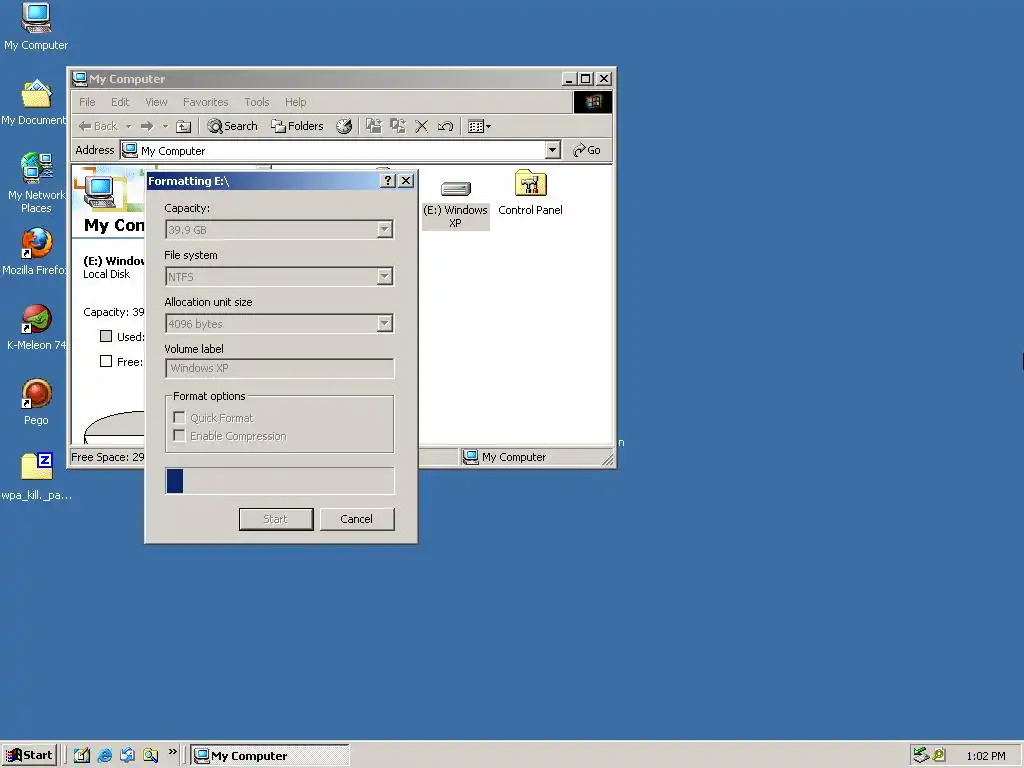Click the Copy To toolbar icon

click(x=398, y=126)
